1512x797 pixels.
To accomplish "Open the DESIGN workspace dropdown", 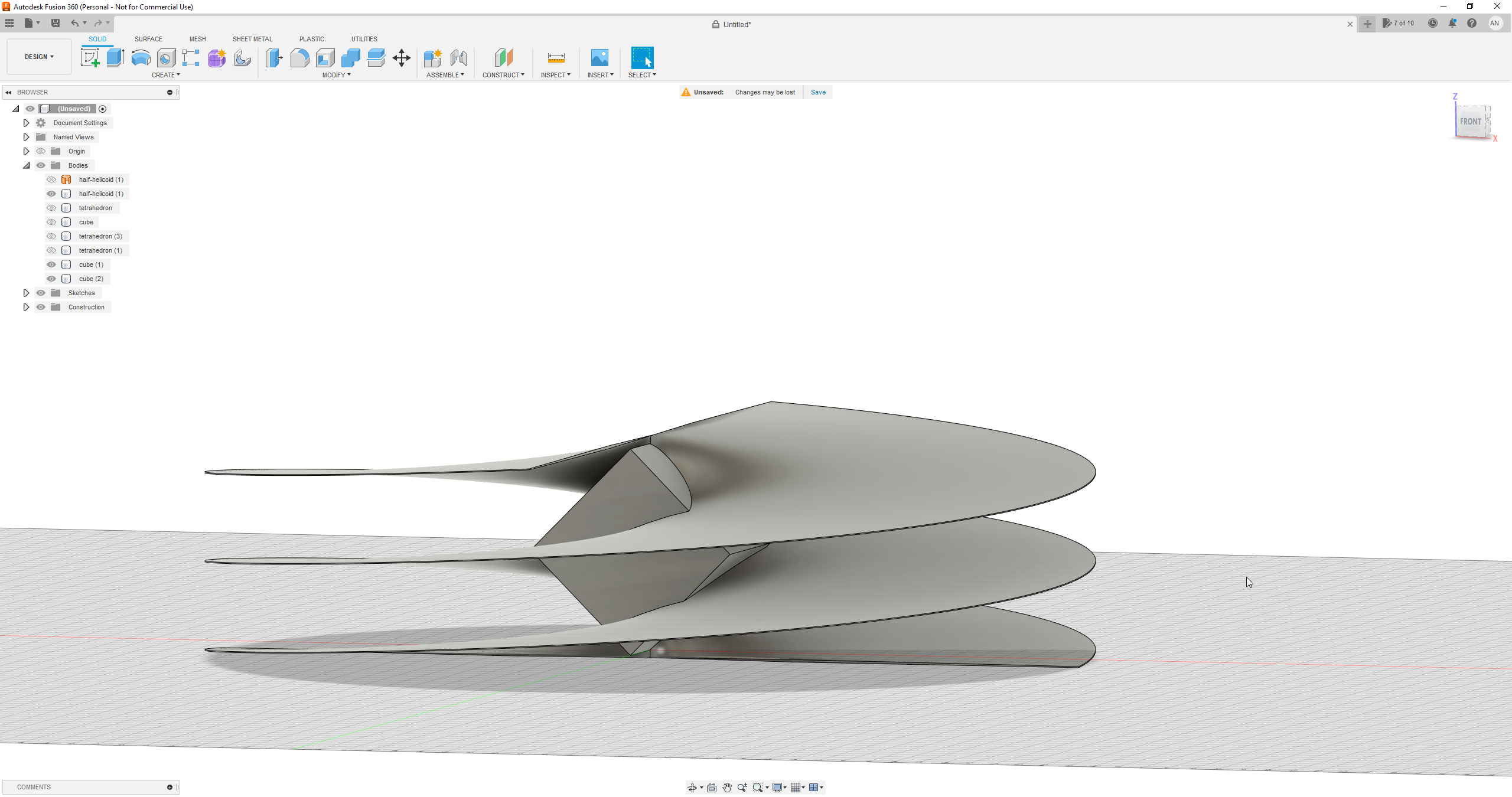I will pyautogui.click(x=39, y=57).
